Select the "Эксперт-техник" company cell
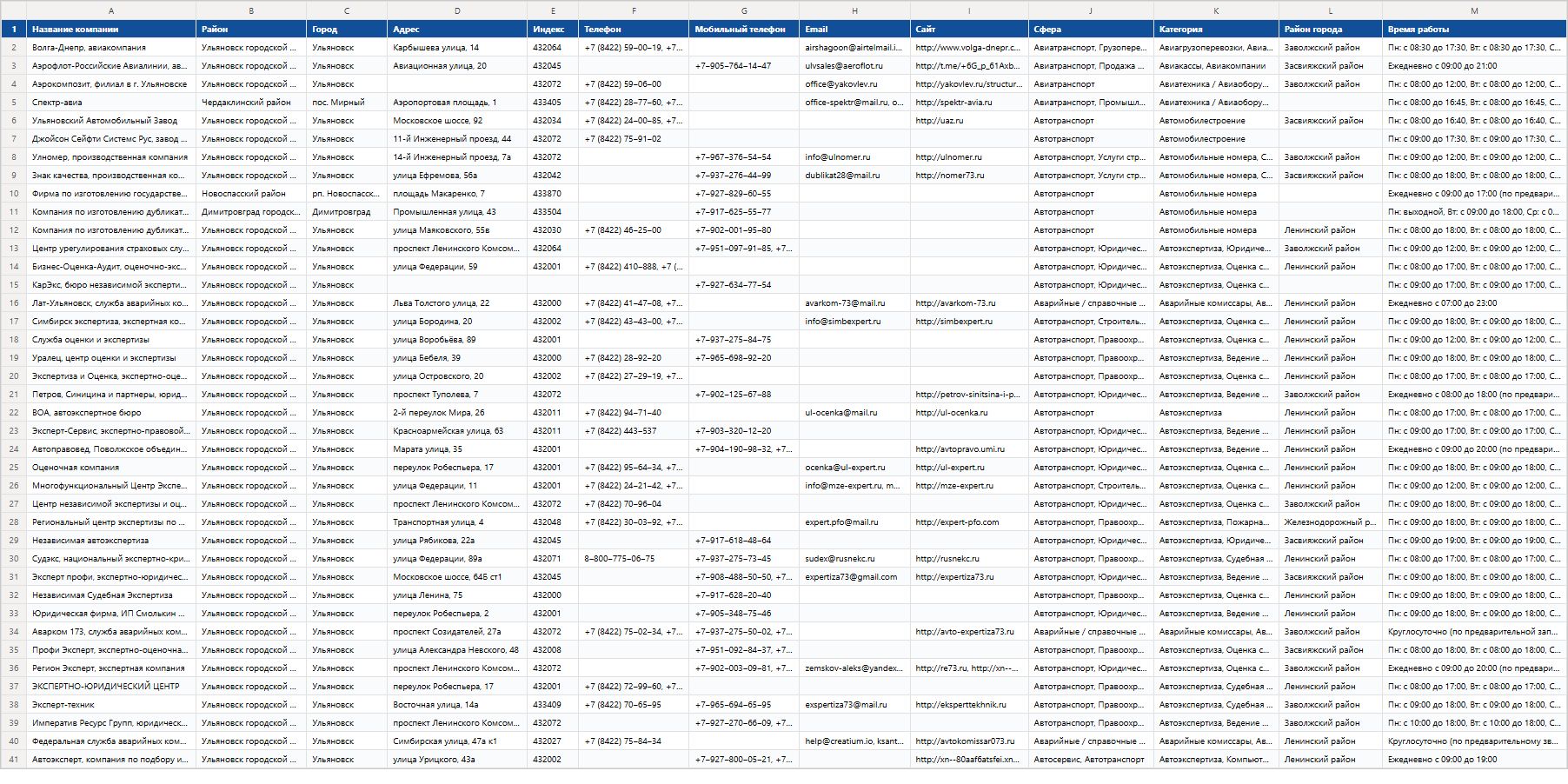Image resolution: width=1568 pixels, height=784 pixels. coord(111,705)
